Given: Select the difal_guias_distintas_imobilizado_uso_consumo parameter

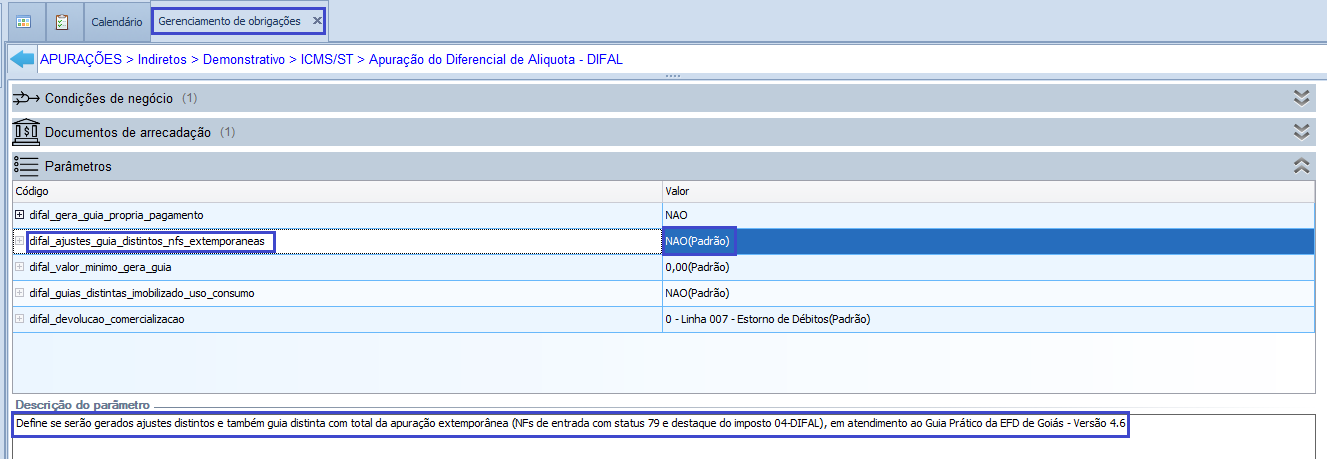Looking at the screenshot, I should (x=142, y=294).
